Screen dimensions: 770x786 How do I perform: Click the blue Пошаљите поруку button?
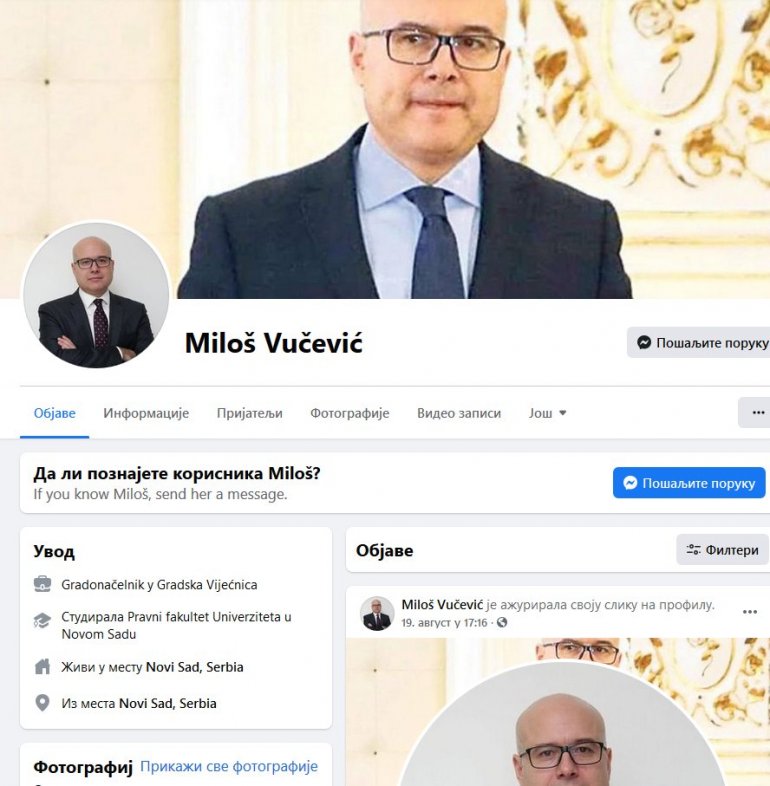click(689, 483)
